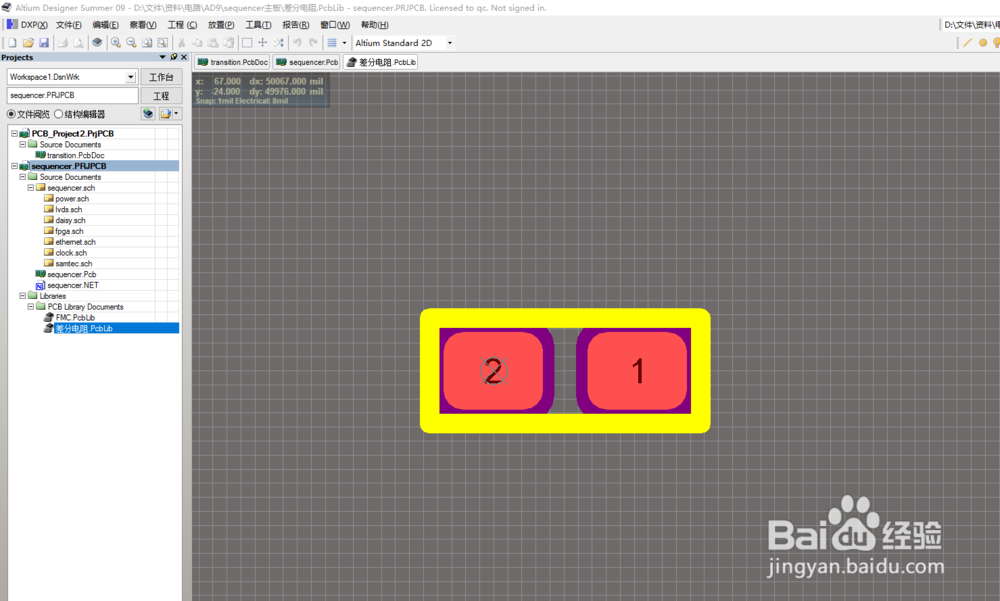1000x601 pixels.
Task: Select fpga.sch in the project tree
Action: tap(69, 231)
